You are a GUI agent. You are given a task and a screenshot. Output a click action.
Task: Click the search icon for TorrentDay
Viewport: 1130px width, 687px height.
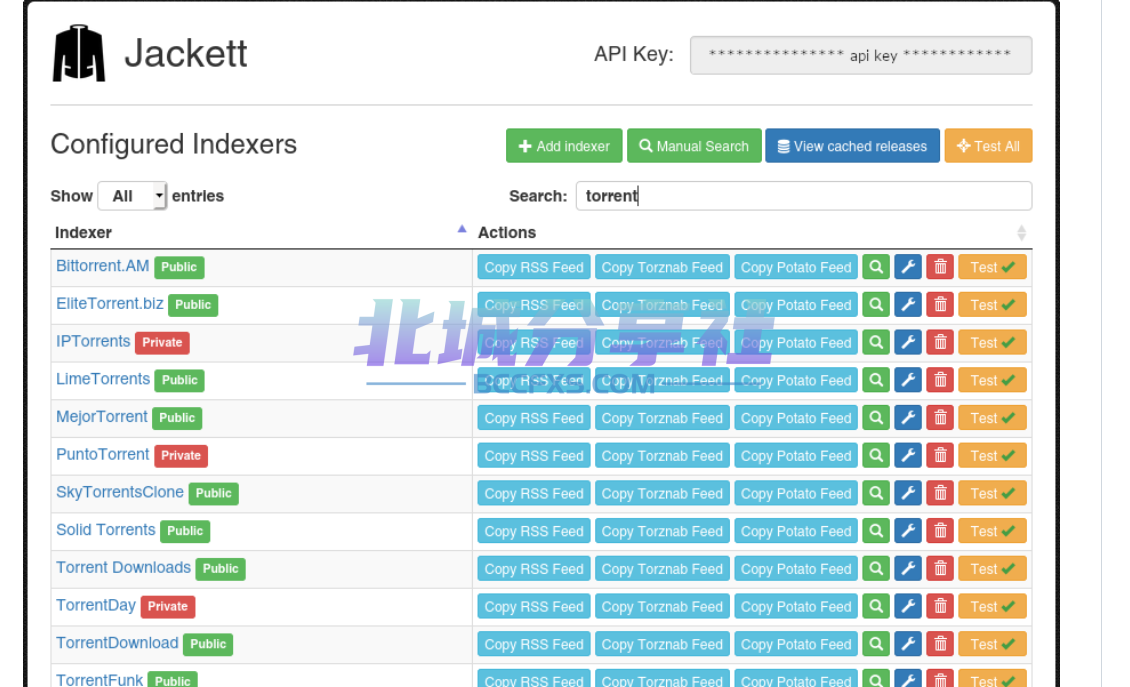(876, 606)
